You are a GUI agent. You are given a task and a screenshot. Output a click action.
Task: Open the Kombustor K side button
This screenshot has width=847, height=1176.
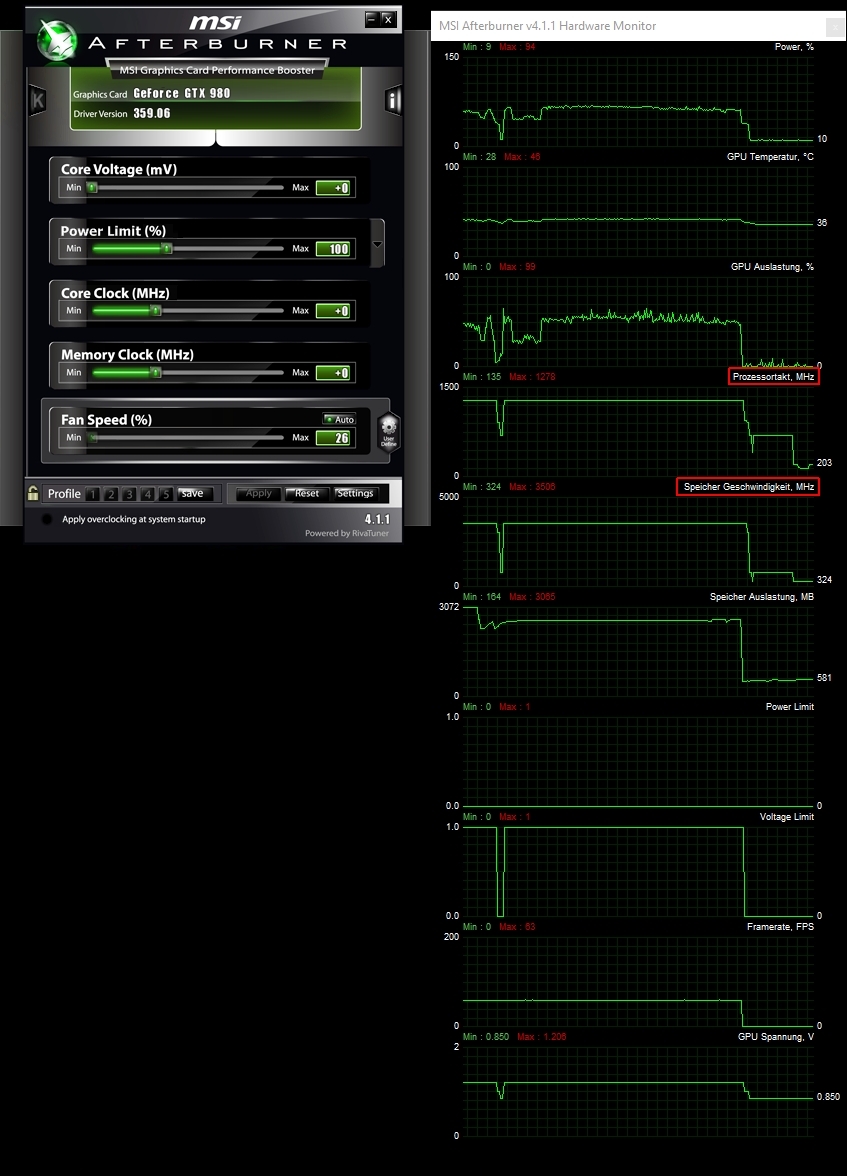coord(38,100)
